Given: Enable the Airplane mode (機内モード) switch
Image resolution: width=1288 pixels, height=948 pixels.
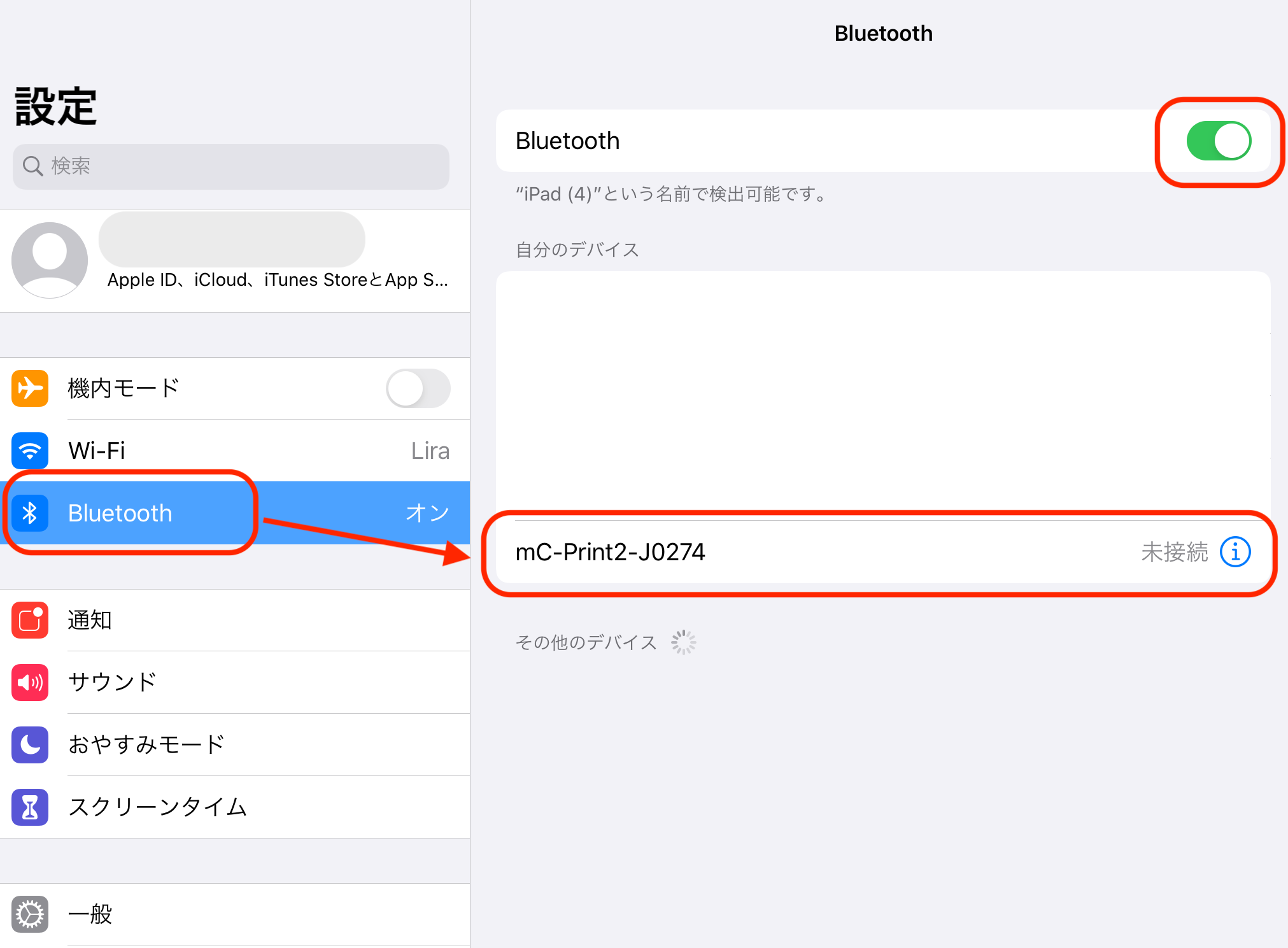Looking at the screenshot, I should tap(418, 388).
